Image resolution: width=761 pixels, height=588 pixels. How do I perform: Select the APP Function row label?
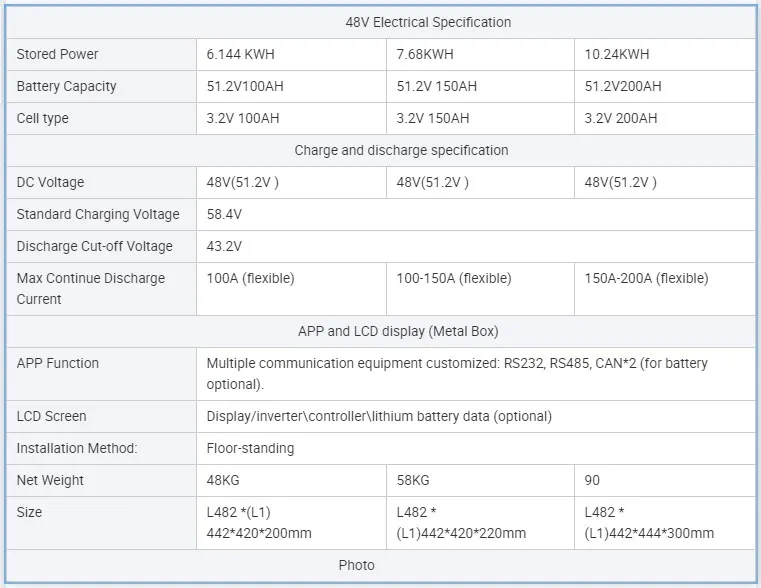[x=57, y=363]
